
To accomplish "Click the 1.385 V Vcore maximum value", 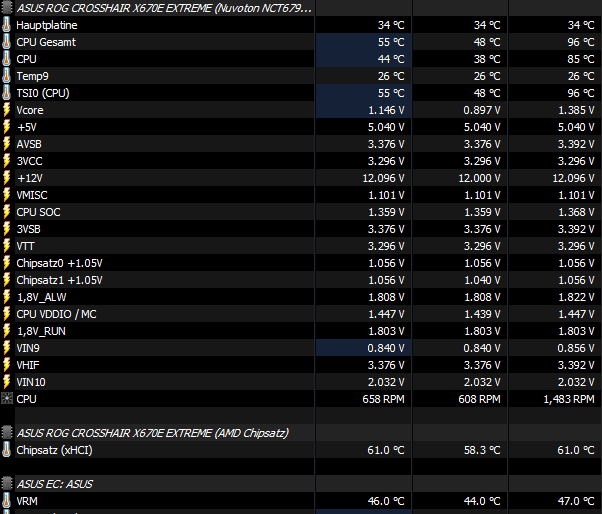I will (x=576, y=110).
